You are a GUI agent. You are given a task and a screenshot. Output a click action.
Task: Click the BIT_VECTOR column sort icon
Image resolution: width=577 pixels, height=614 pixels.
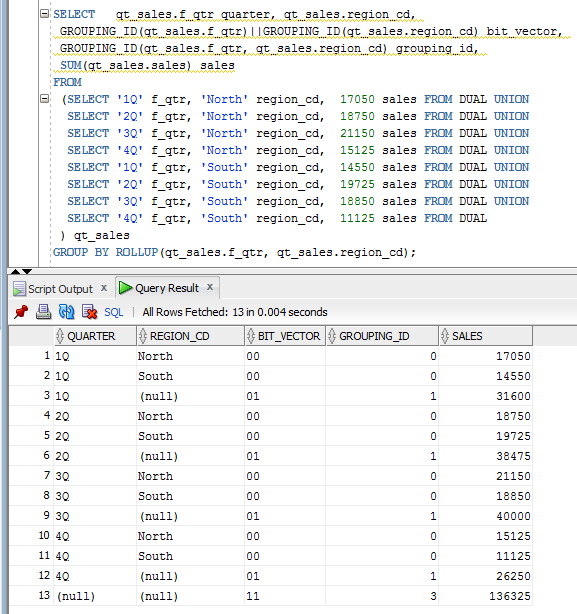click(x=251, y=336)
